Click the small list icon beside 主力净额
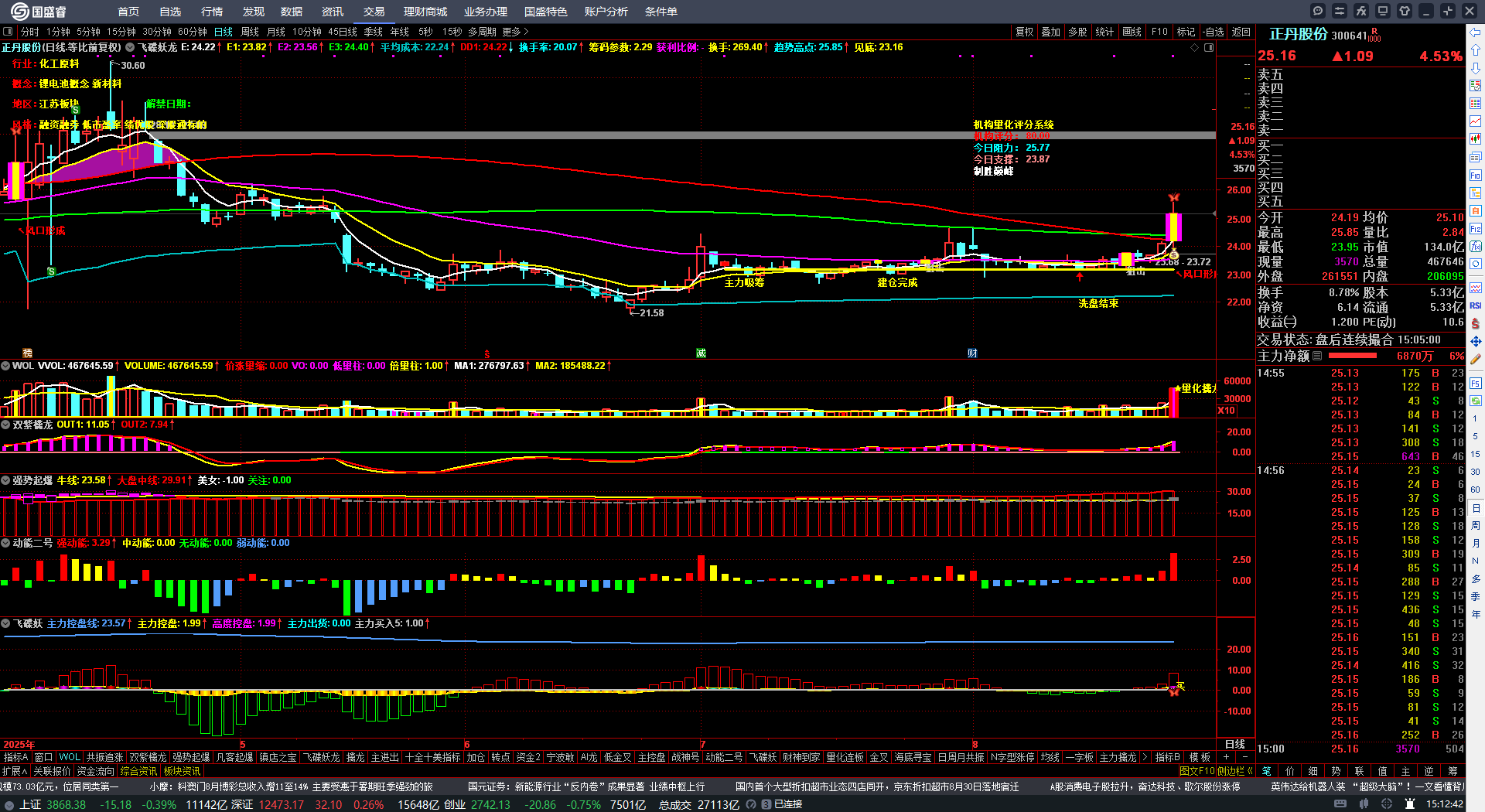The height and width of the screenshot is (812, 1485). [1317, 356]
